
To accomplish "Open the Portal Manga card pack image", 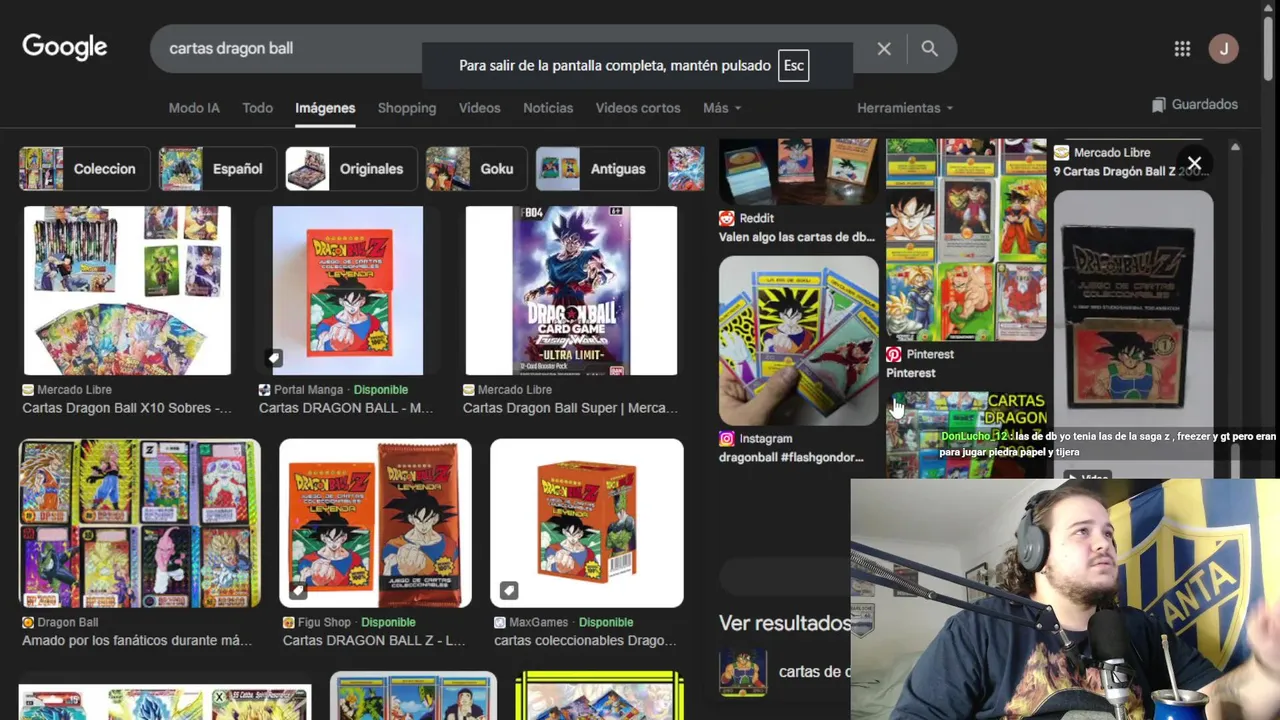I will (348, 290).
